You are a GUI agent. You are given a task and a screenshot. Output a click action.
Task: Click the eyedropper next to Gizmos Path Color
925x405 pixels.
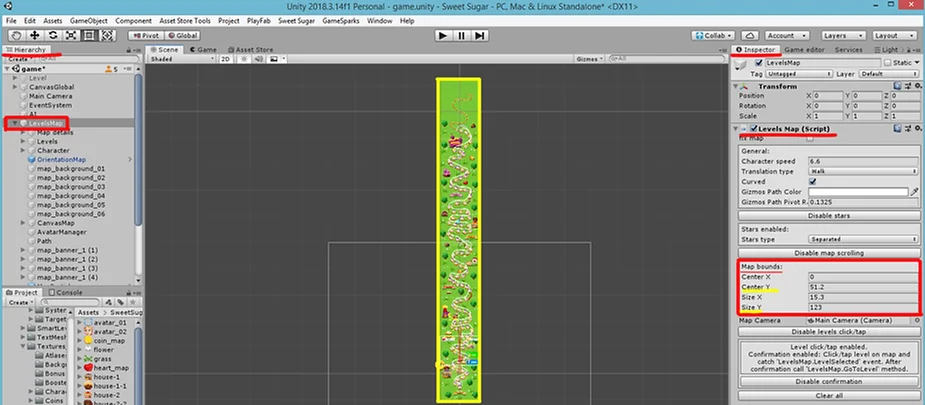(x=914, y=192)
